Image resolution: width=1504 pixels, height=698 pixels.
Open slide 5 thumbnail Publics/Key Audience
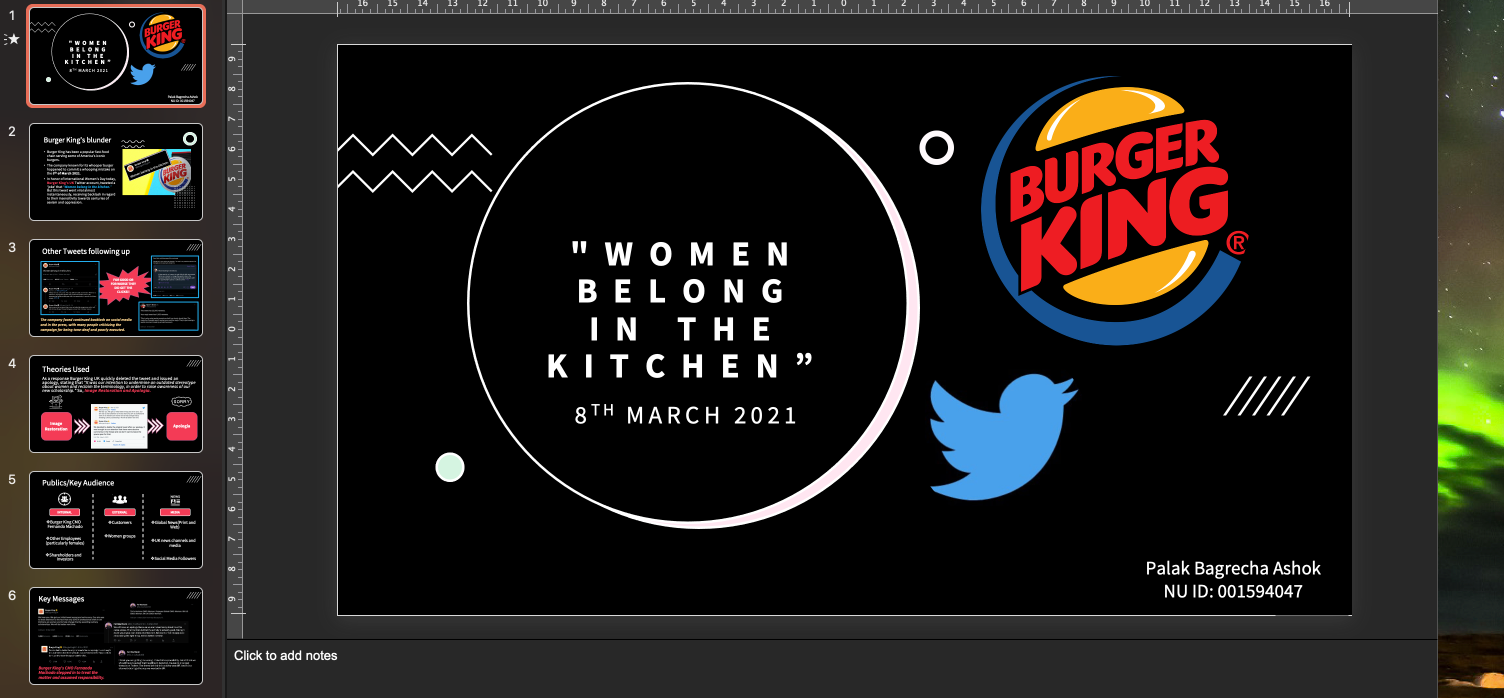[x=116, y=520]
